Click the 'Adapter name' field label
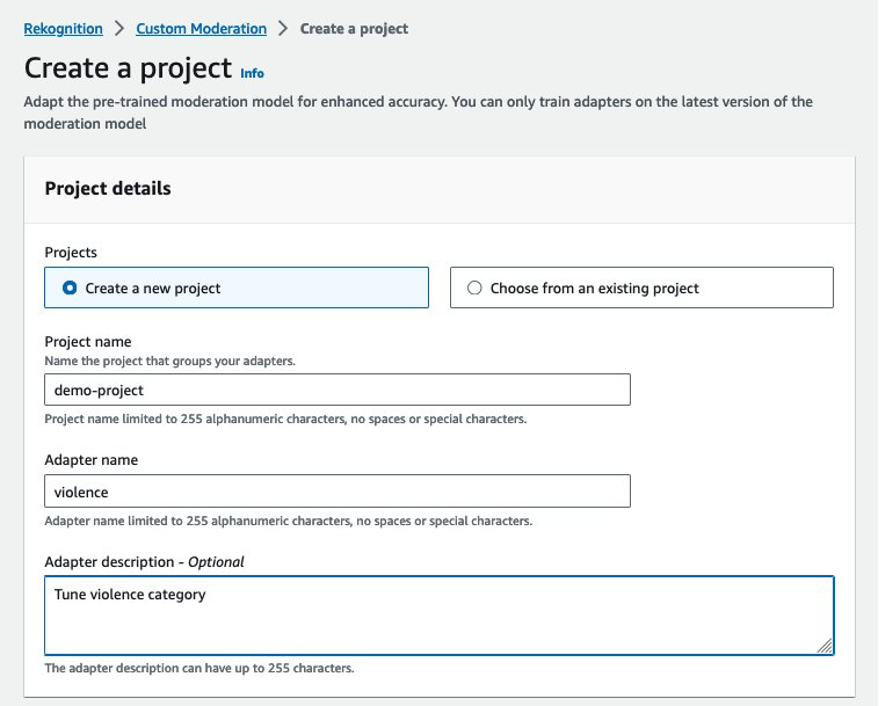The width and height of the screenshot is (879, 706). point(91,460)
